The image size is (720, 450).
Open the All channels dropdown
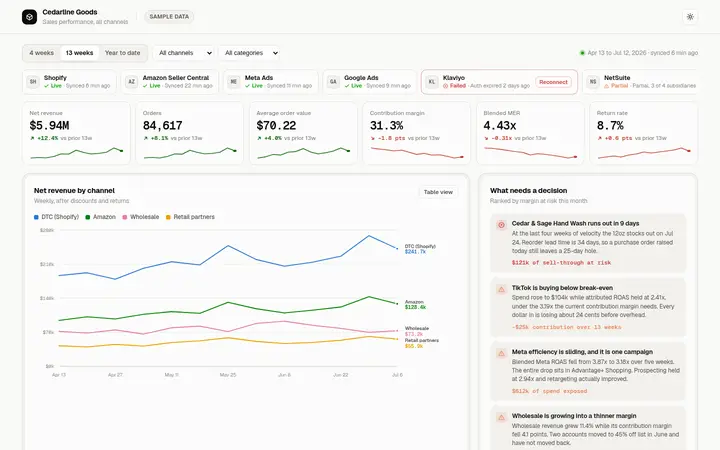coord(185,53)
